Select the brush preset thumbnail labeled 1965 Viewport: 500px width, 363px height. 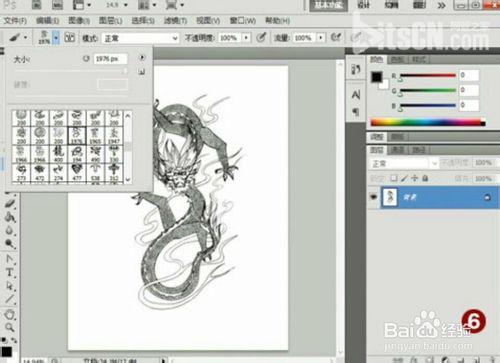tap(95, 135)
